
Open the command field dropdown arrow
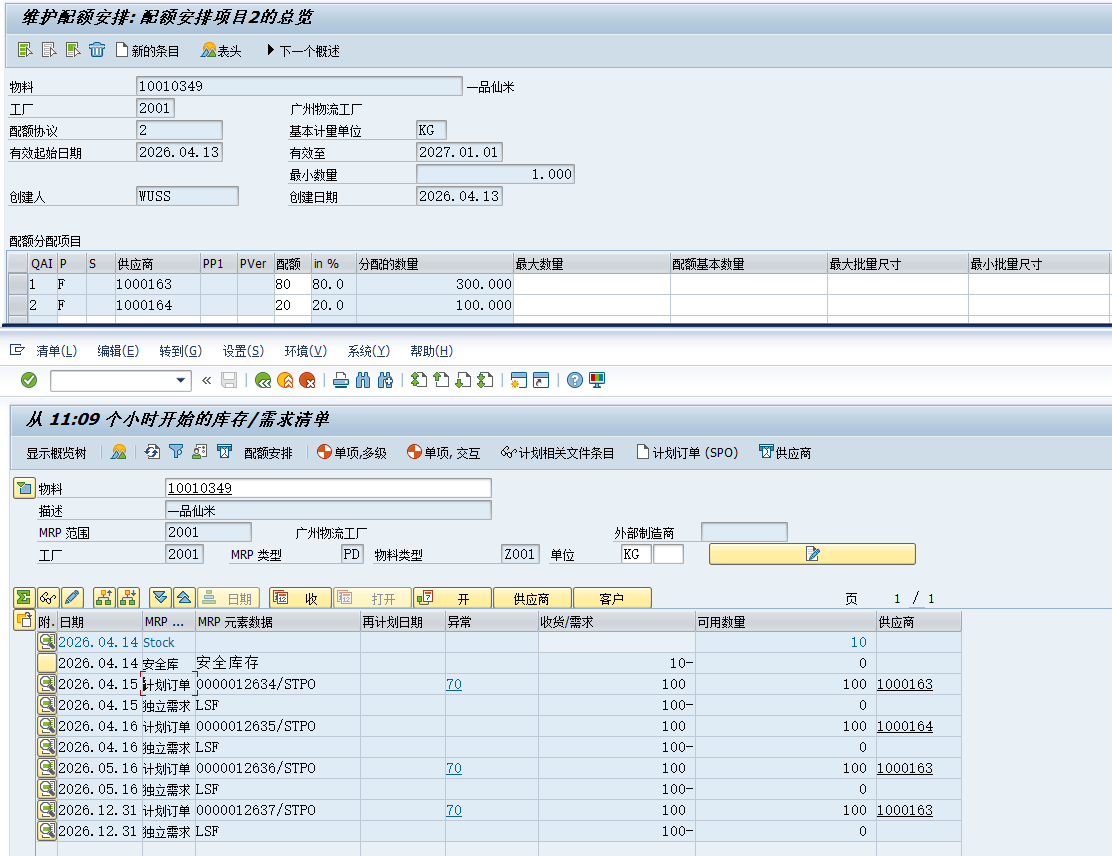tap(181, 380)
